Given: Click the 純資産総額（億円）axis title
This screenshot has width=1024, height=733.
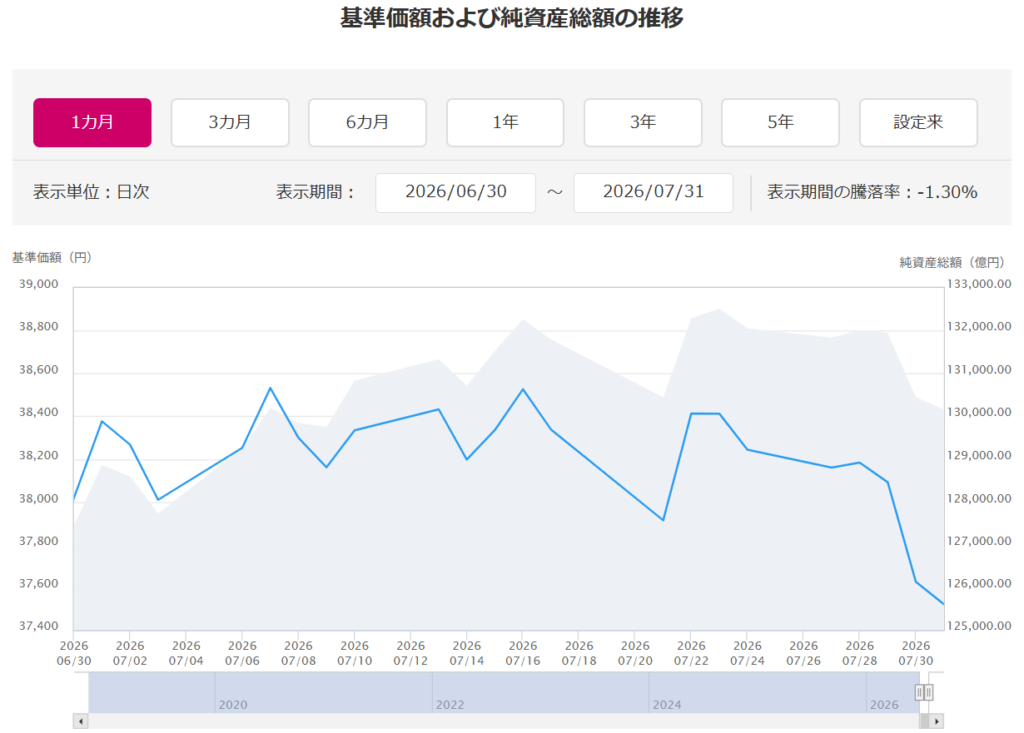Looking at the screenshot, I should (952, 262).
